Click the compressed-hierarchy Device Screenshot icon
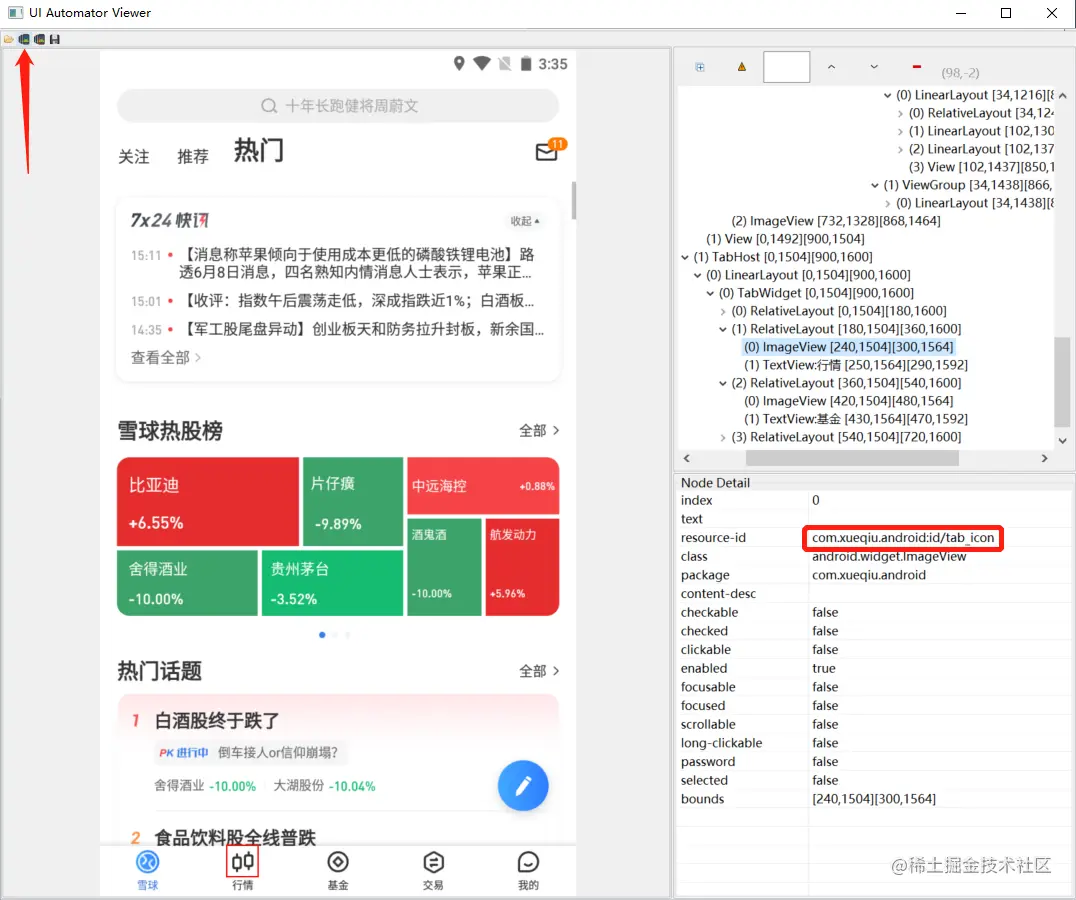 [x=39, y=39]
